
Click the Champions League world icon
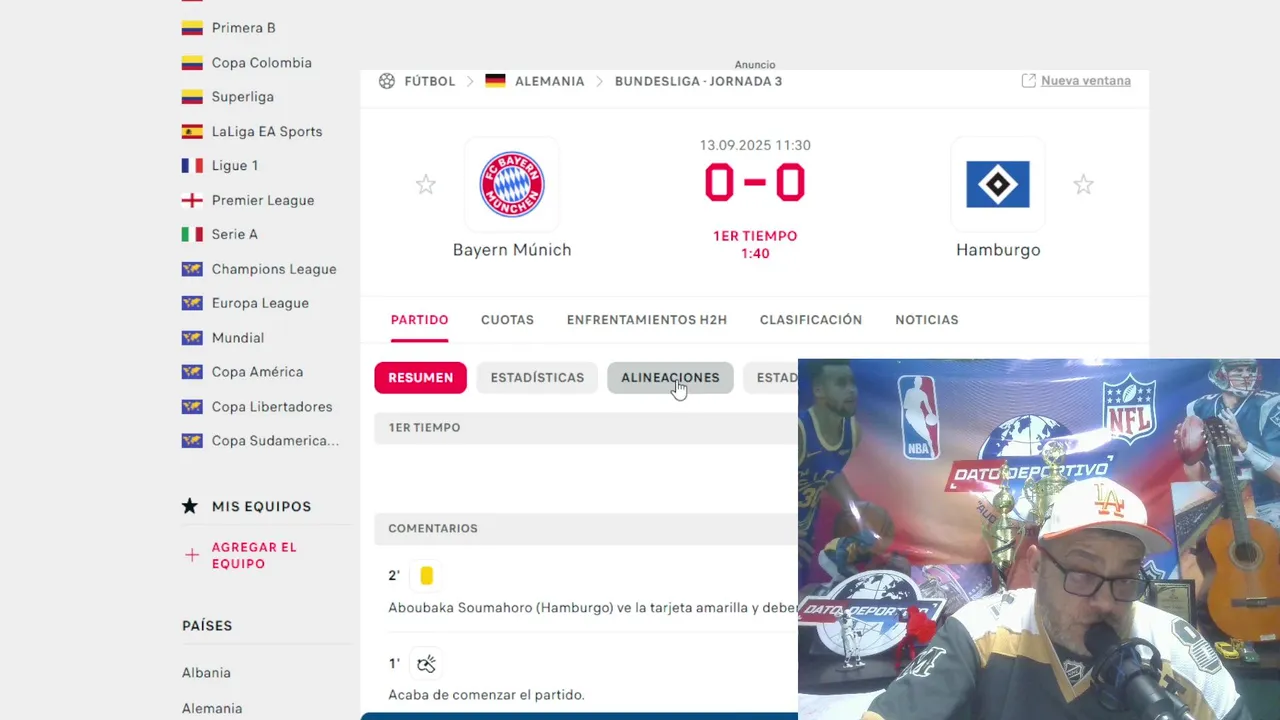pos(192,269)
